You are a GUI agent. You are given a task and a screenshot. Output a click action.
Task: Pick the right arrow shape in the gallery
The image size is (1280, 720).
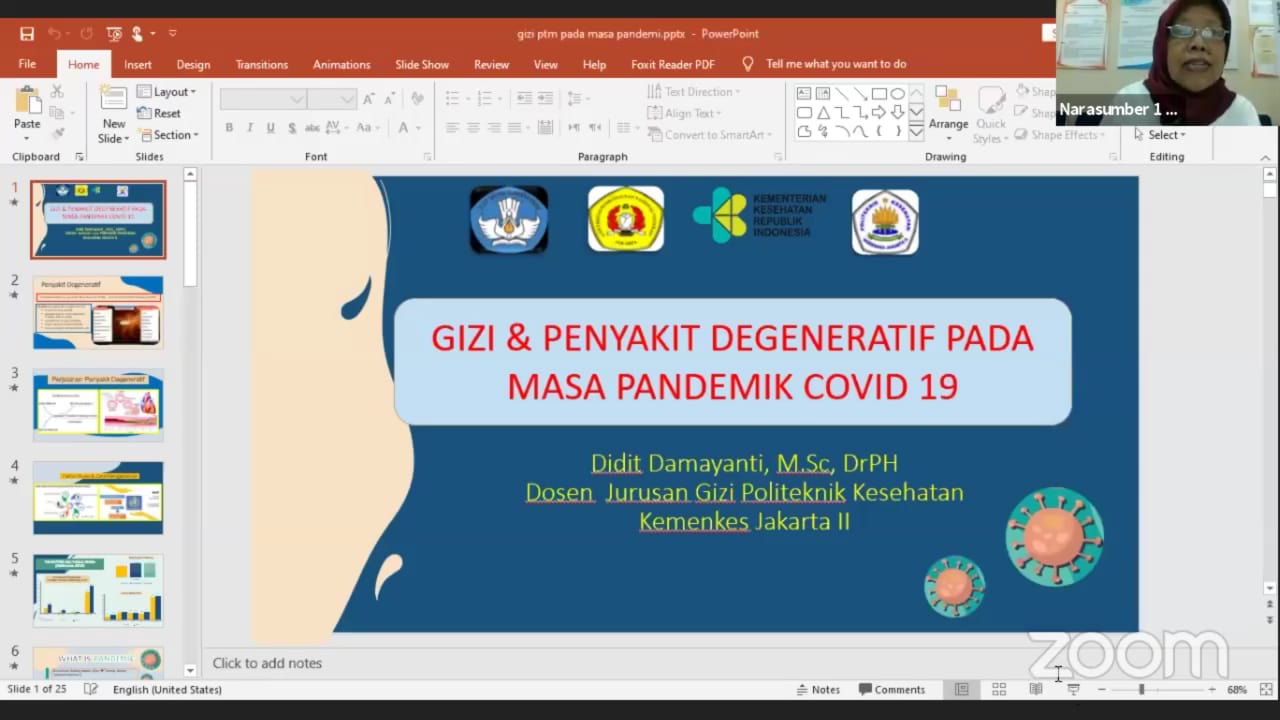click(x=879, y=113)
